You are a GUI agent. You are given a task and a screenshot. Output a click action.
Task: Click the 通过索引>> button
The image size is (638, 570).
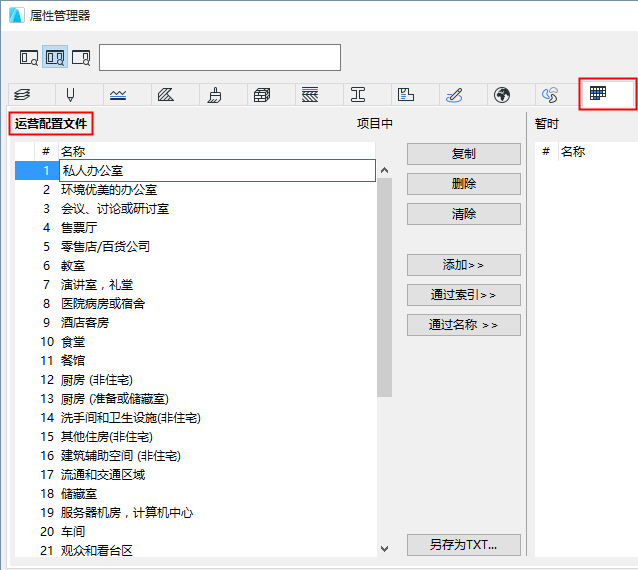tap(463, 295)
